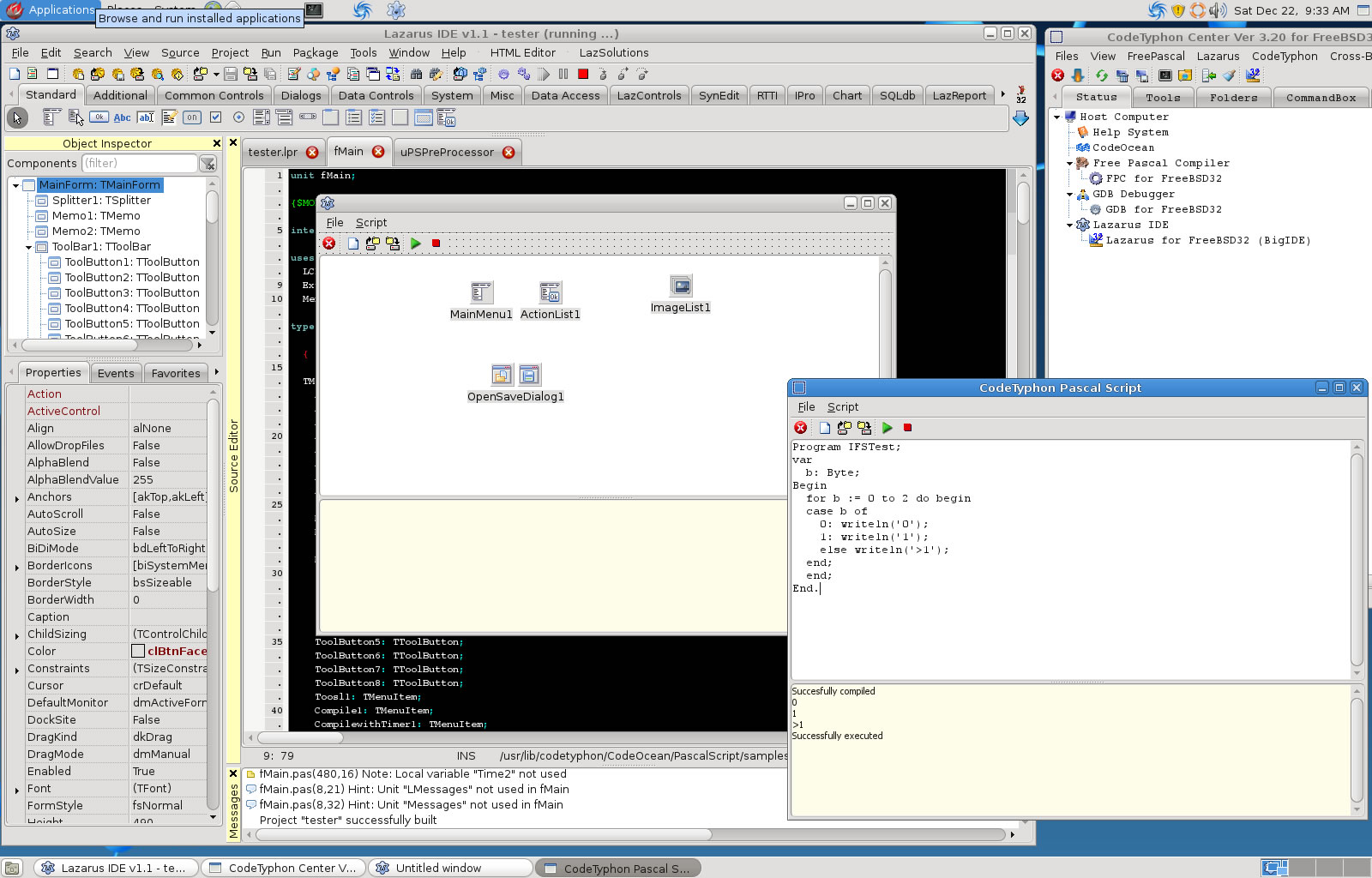Click the clock showing Sat Dec 22

coord(1291,10)
